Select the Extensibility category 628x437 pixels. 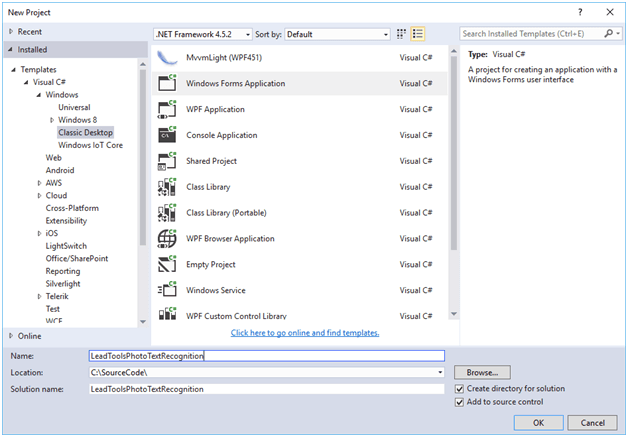click(66, 221)
